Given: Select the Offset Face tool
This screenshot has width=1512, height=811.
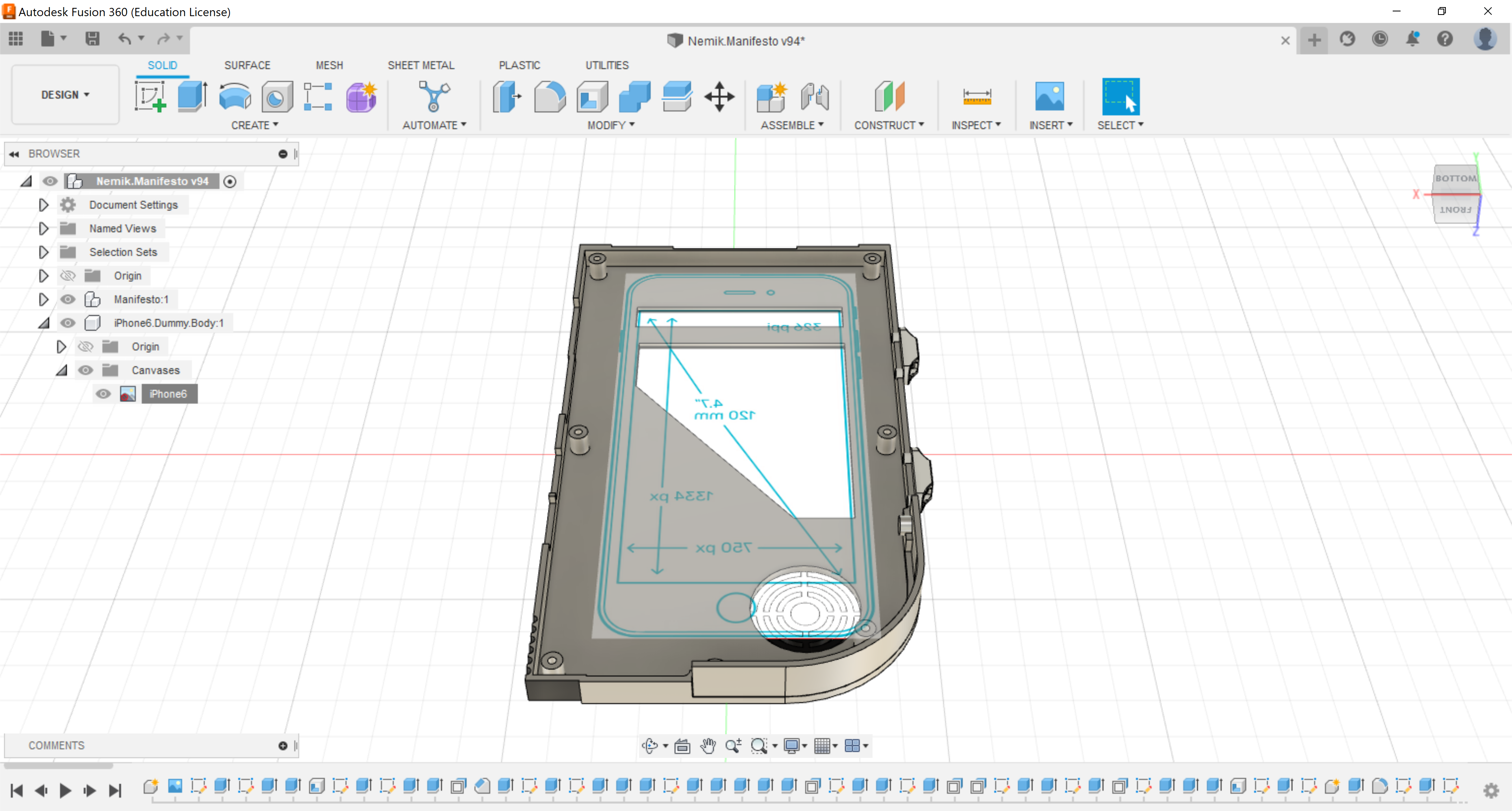Looking at the screenshot, I should pos(677,97).
